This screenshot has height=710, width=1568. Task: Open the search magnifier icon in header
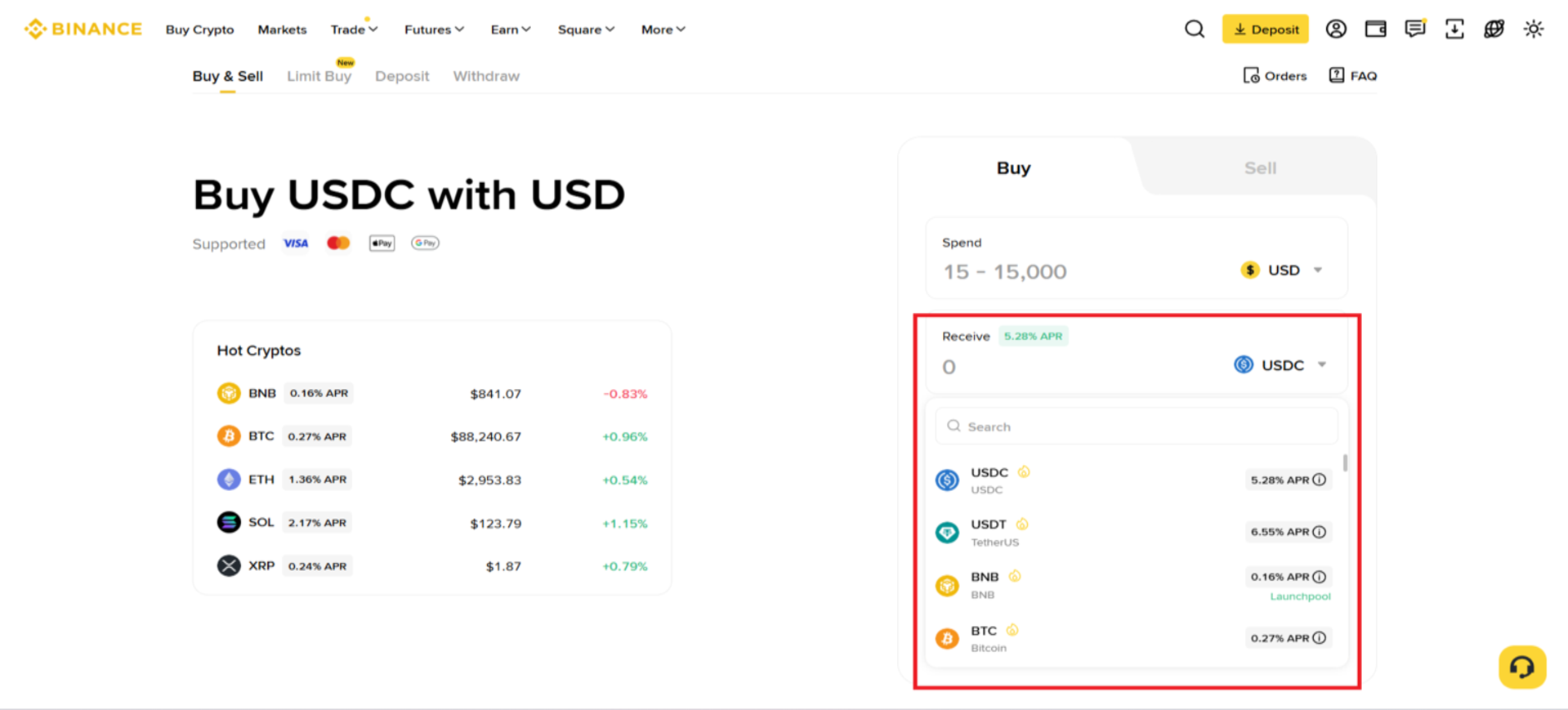coord(1195,29)
